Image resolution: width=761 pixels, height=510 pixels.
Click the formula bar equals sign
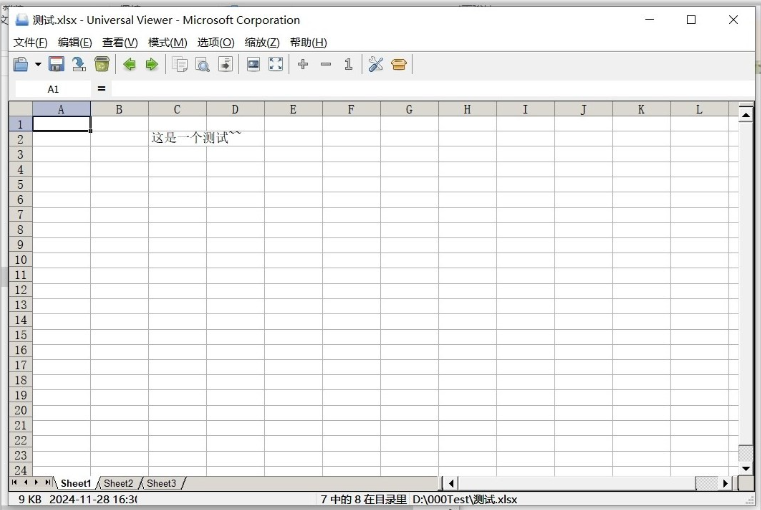(x=101, y=89)
